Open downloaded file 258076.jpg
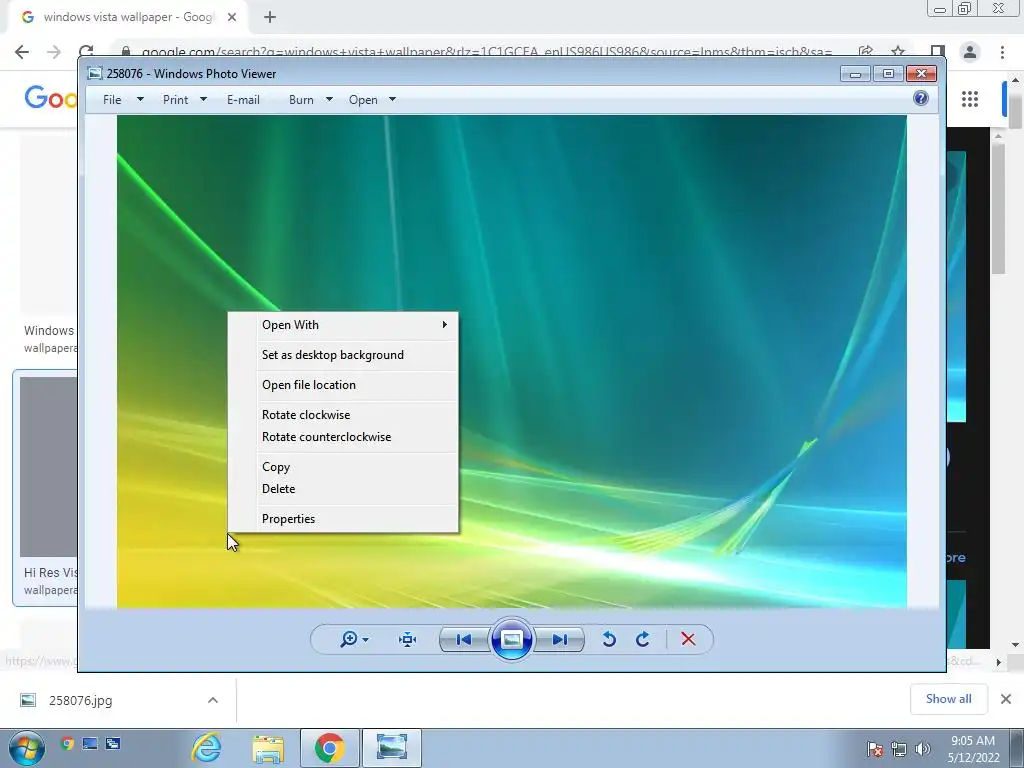Screen dimensions: 1024x768 80,701
